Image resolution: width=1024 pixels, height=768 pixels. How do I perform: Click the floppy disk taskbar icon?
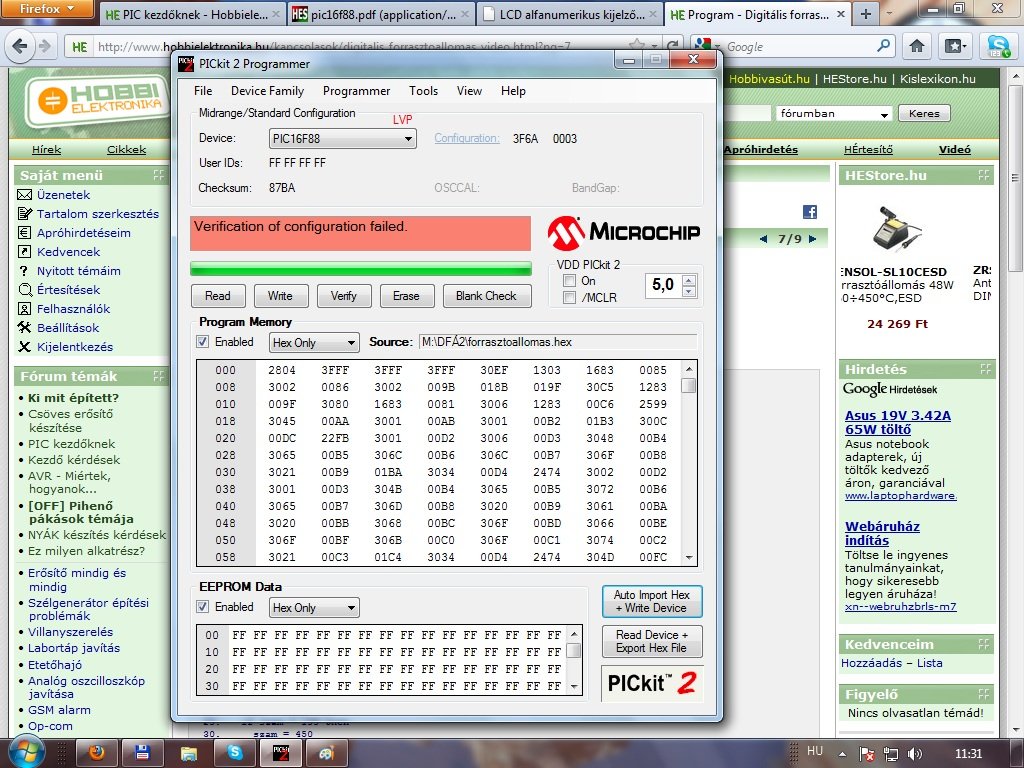[142, 753]
